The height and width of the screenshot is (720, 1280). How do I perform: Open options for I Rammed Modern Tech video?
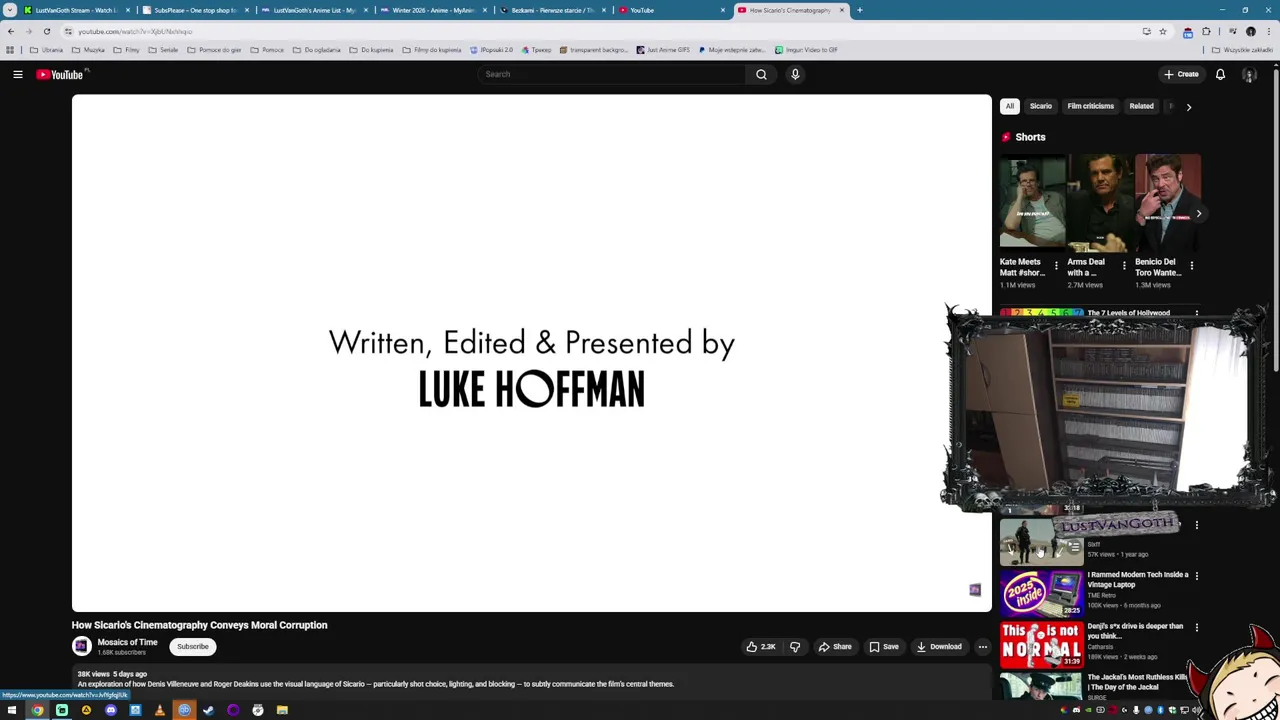(1196, 576)
